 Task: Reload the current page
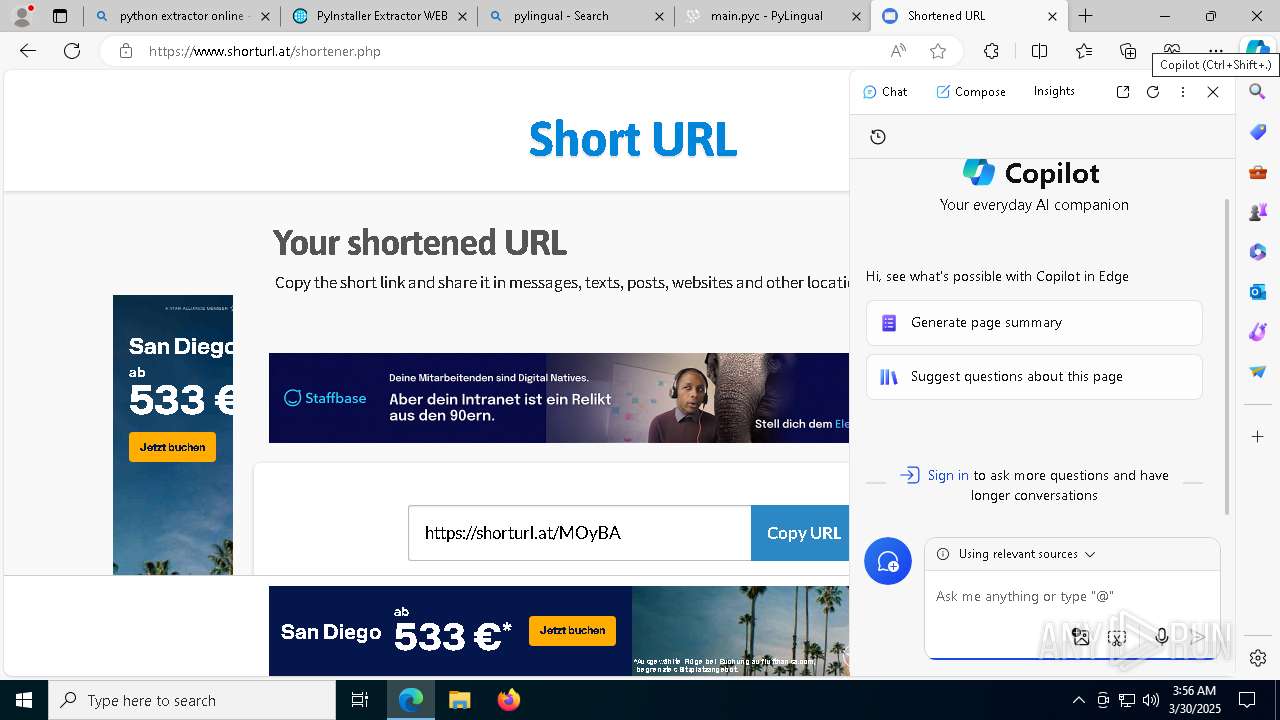tap(72, 51)
